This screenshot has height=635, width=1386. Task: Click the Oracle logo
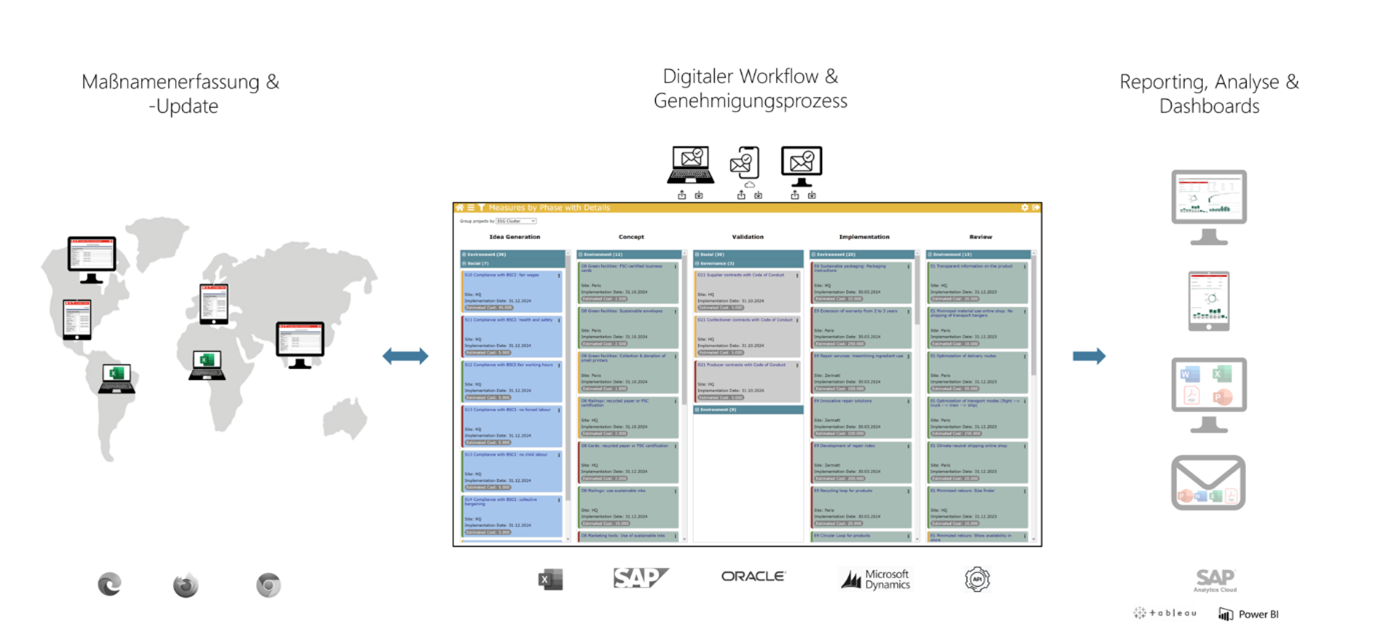(x=753, y=577)
